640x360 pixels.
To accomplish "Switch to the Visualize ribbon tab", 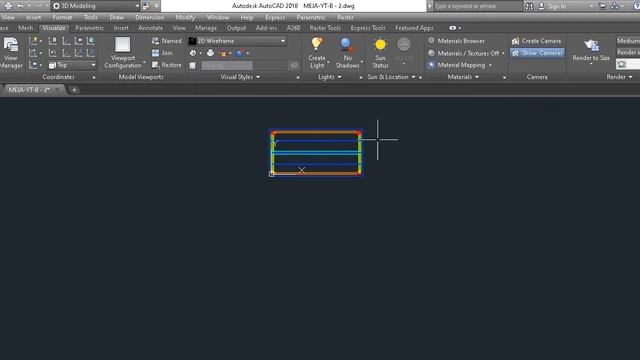I will 54,28.
